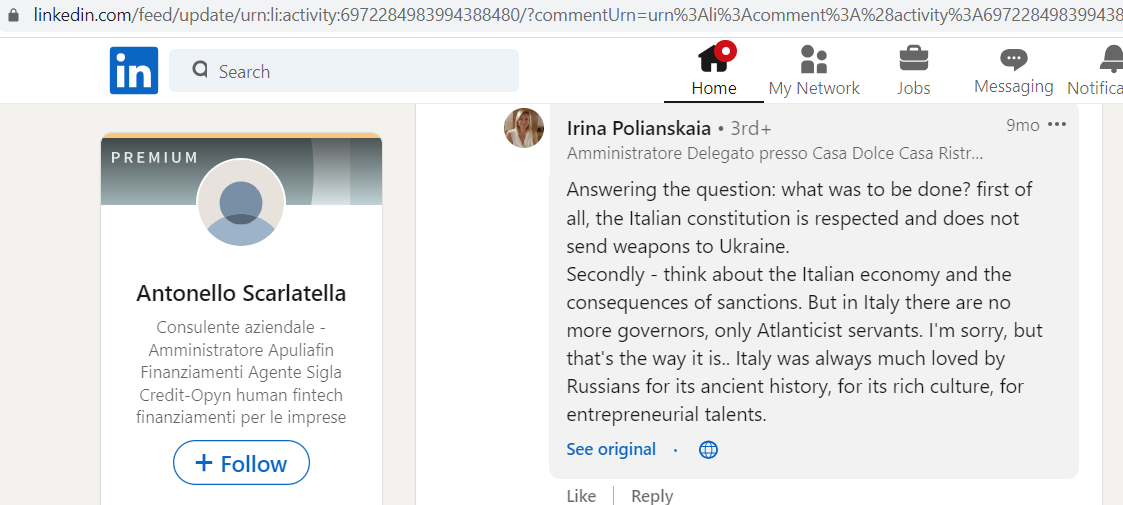The height and width of the screenshot is (505, 1123).
Task: Open the three-dot menu on Irina's comment
Action: 1057,125
